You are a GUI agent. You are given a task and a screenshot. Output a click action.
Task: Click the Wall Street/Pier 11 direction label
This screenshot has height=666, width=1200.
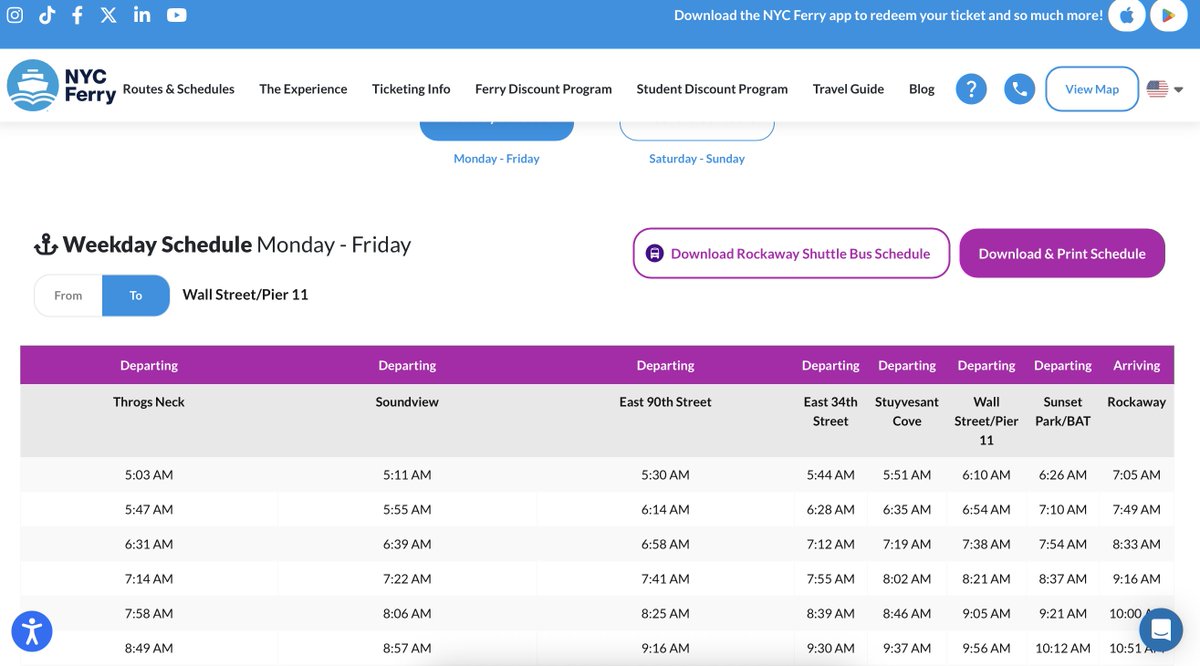(x=245, y=295)
